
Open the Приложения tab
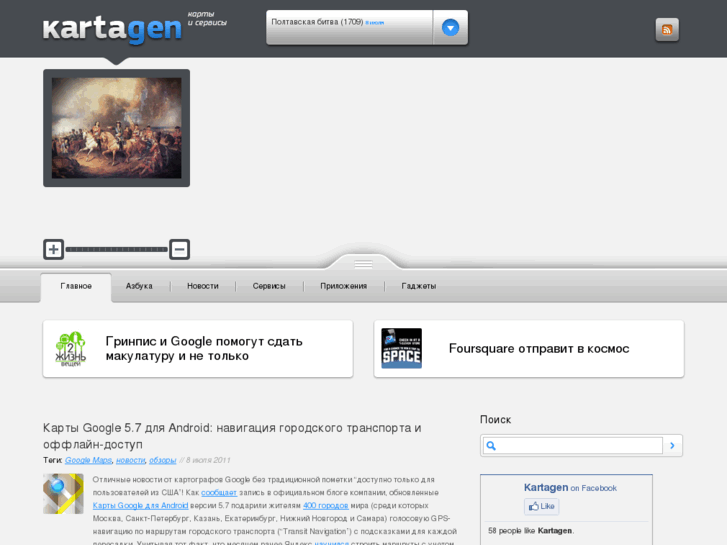[344, 286]
